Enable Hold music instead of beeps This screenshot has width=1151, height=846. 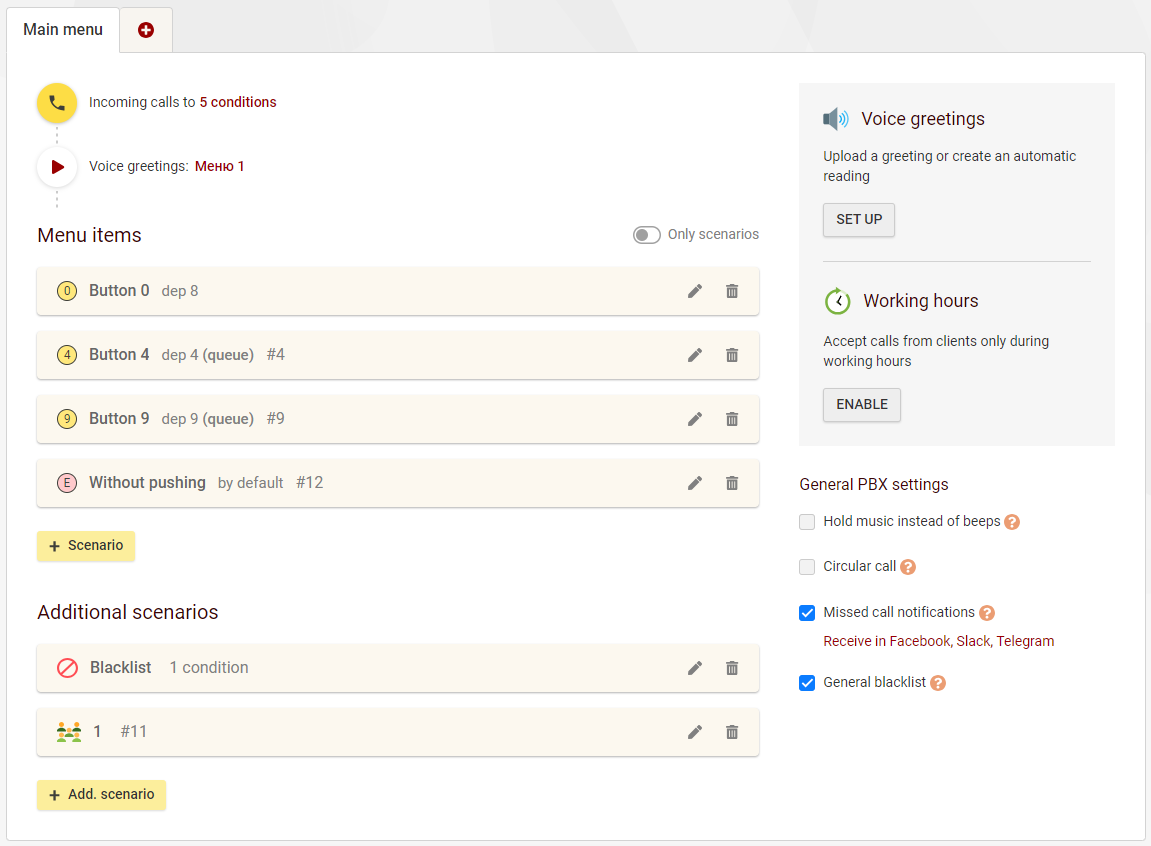point(807,522)
